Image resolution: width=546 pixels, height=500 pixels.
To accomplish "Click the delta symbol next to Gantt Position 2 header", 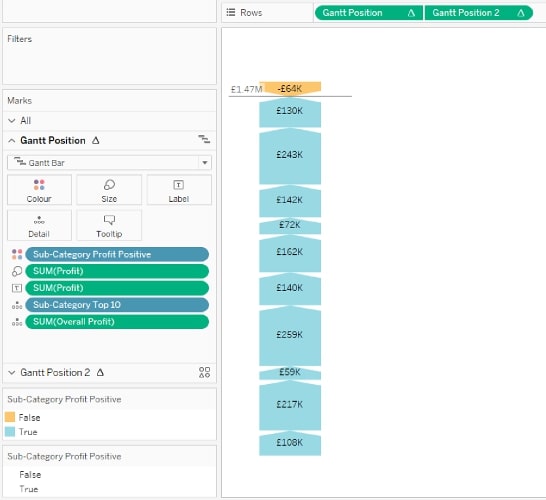I will click(x=100, y=372).
